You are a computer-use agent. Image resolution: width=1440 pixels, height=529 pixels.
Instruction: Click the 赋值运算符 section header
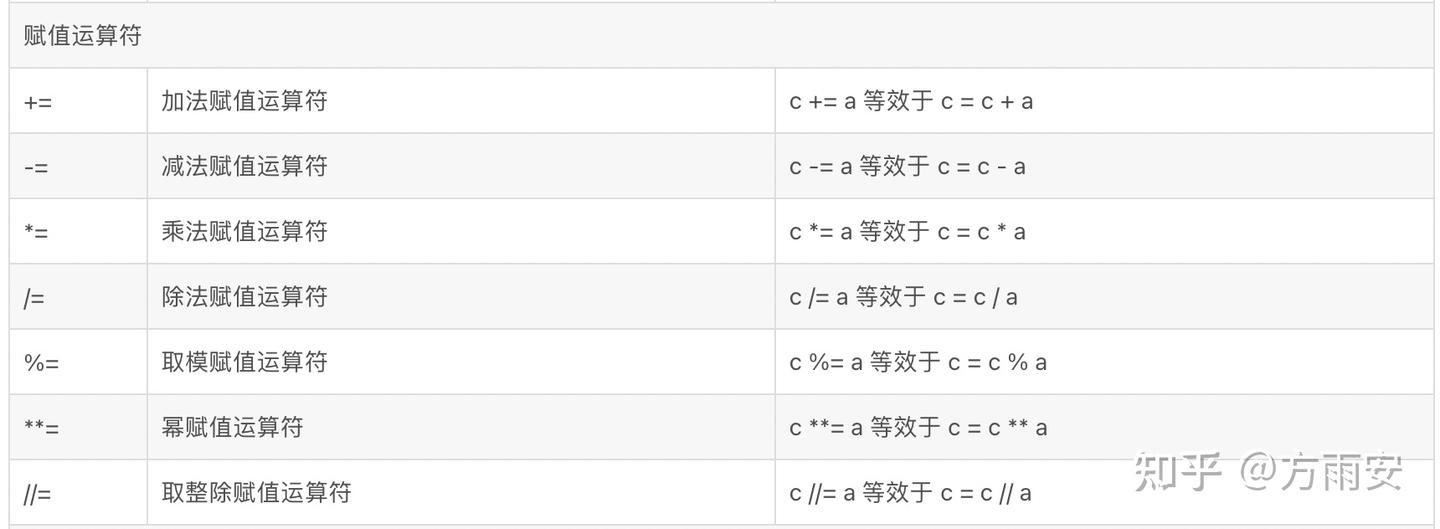(x=83, y=36)
